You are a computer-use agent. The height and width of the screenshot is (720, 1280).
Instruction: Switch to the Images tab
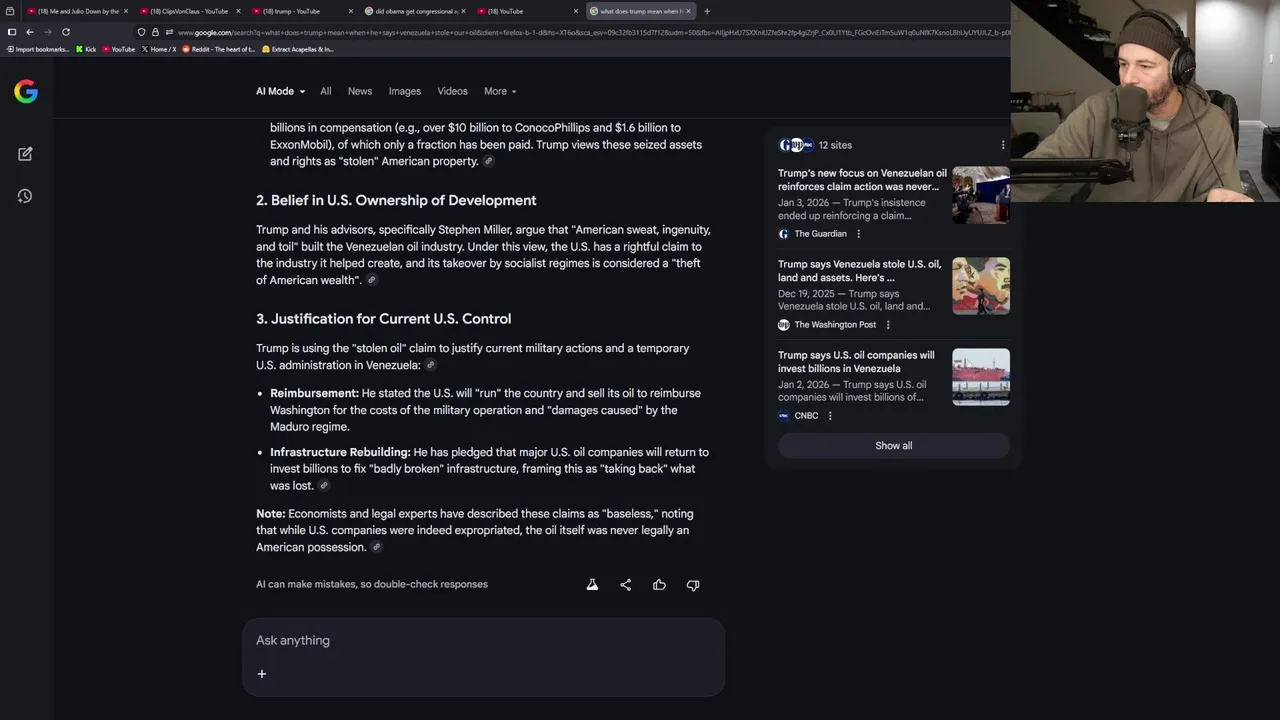point(405,91)
